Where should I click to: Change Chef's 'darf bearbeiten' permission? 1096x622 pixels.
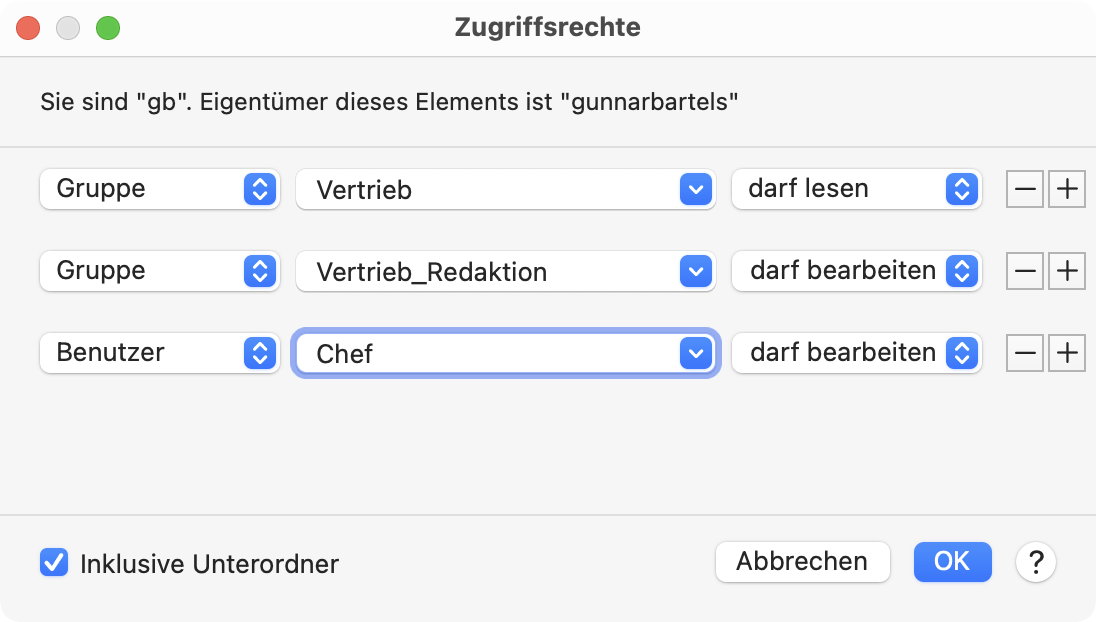857,352
